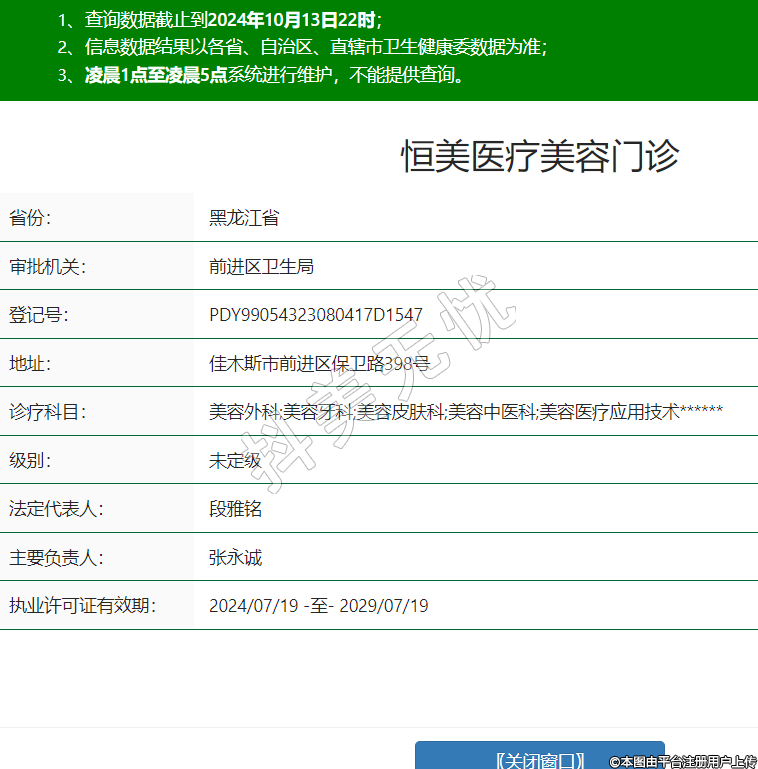
Task: Click the 本图由平台注册用户上传 watermark caption
Action: click(x=683, y=761)
